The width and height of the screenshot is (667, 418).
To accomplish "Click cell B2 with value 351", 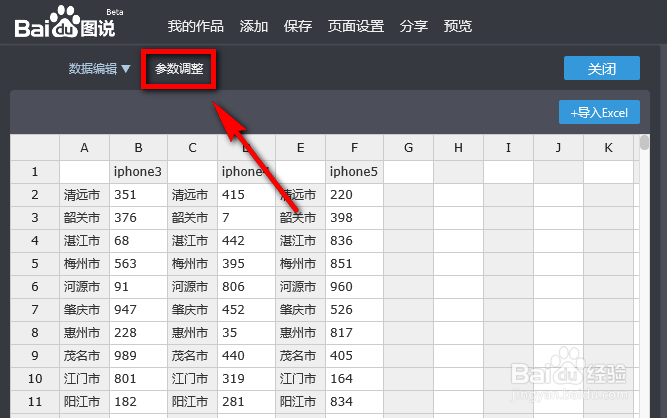I will (x=138, y=195).
